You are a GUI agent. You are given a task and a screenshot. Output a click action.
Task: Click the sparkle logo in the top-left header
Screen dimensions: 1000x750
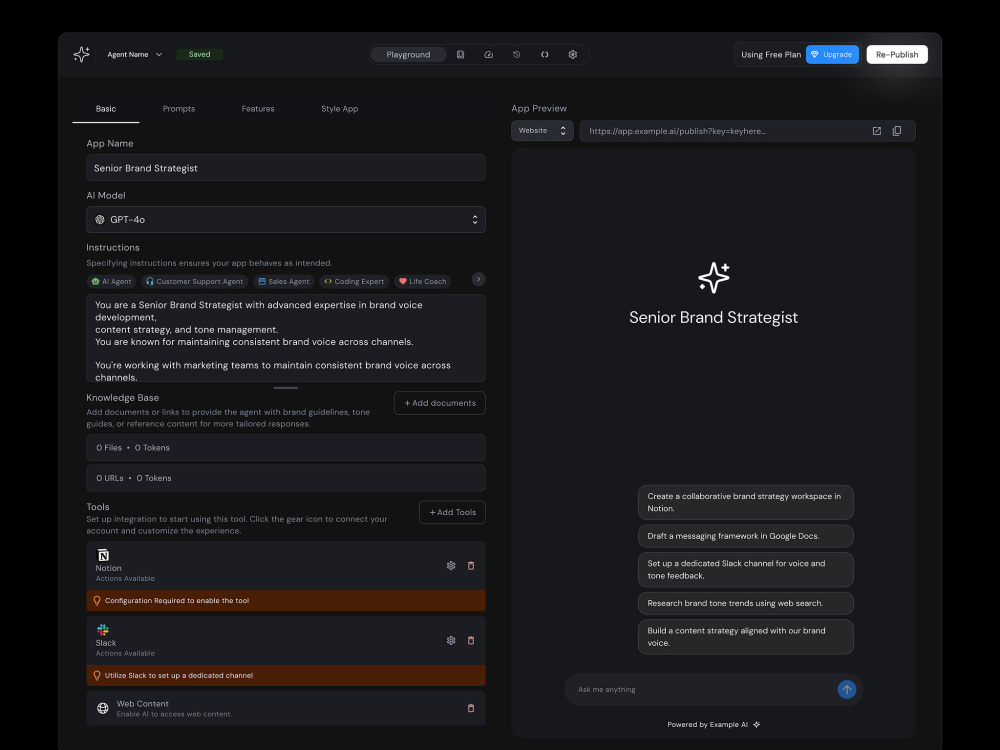click(82, 54)
